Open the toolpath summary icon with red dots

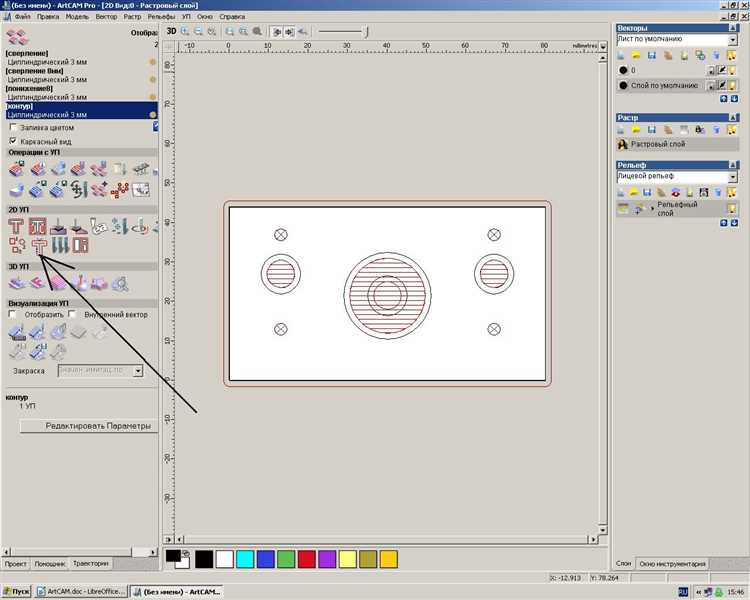pos(120,190)
